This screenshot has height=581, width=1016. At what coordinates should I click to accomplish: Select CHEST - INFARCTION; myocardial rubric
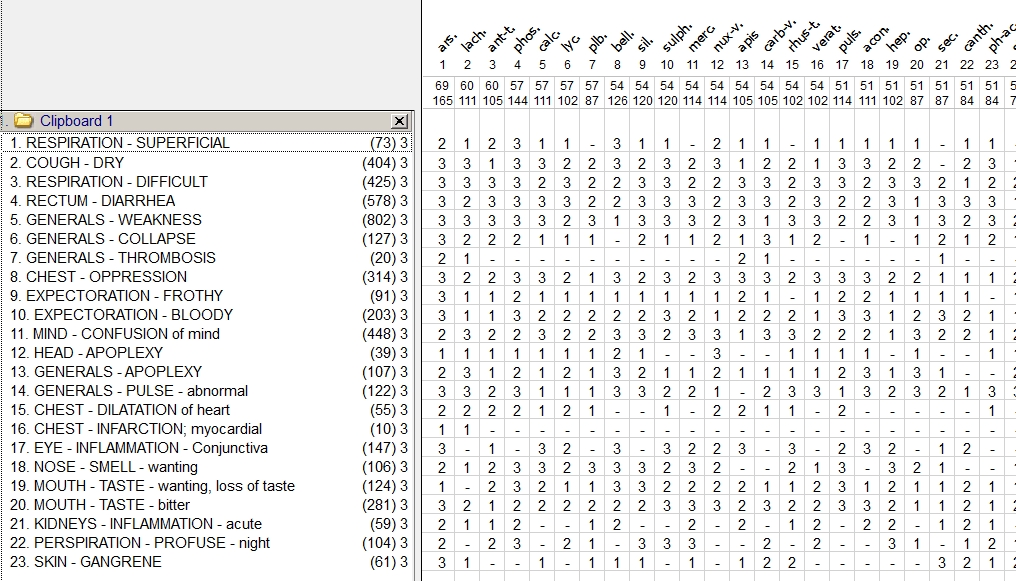coord(207,429)
